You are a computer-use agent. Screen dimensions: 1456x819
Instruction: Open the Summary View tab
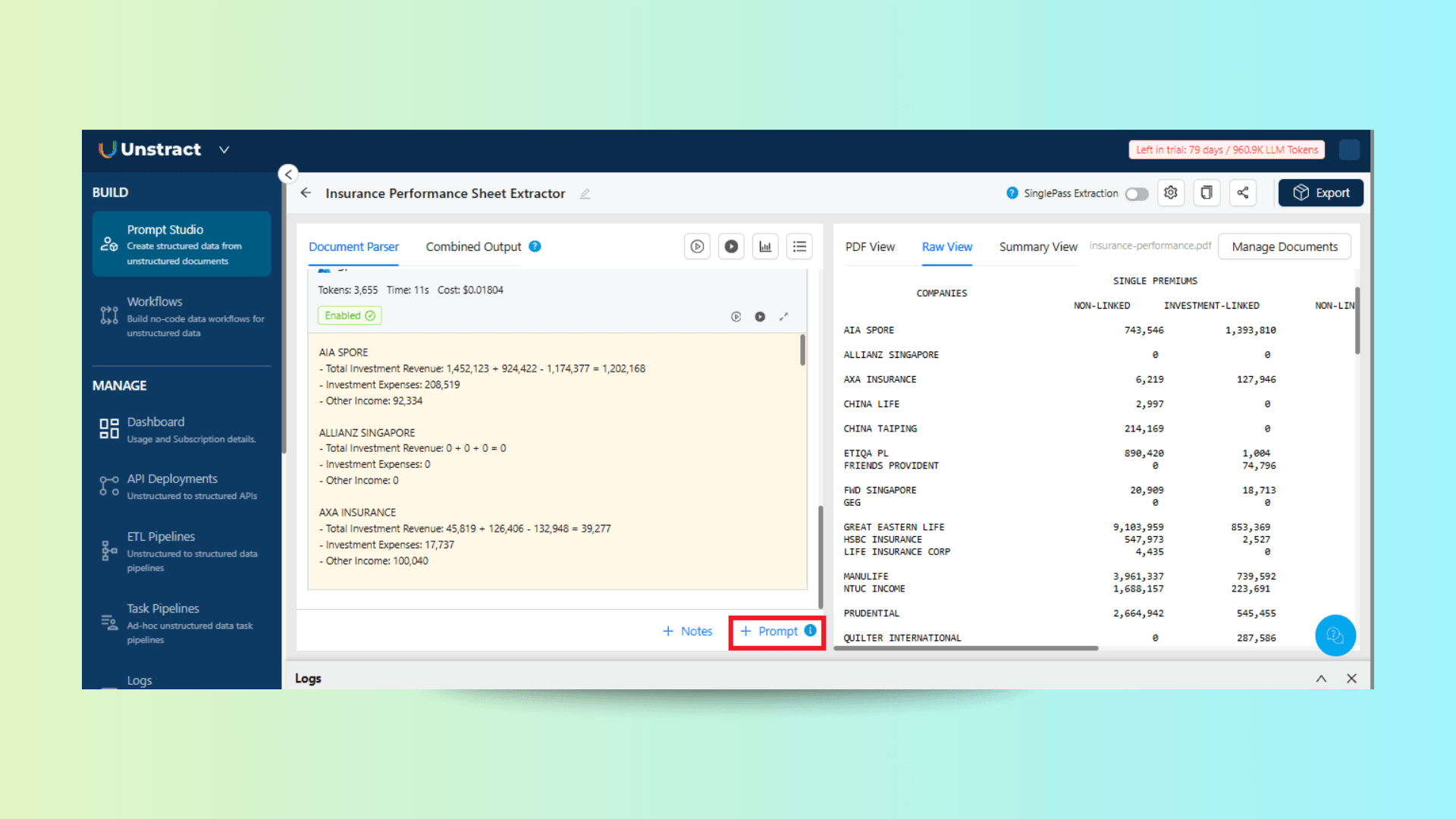pos(1037,246)
